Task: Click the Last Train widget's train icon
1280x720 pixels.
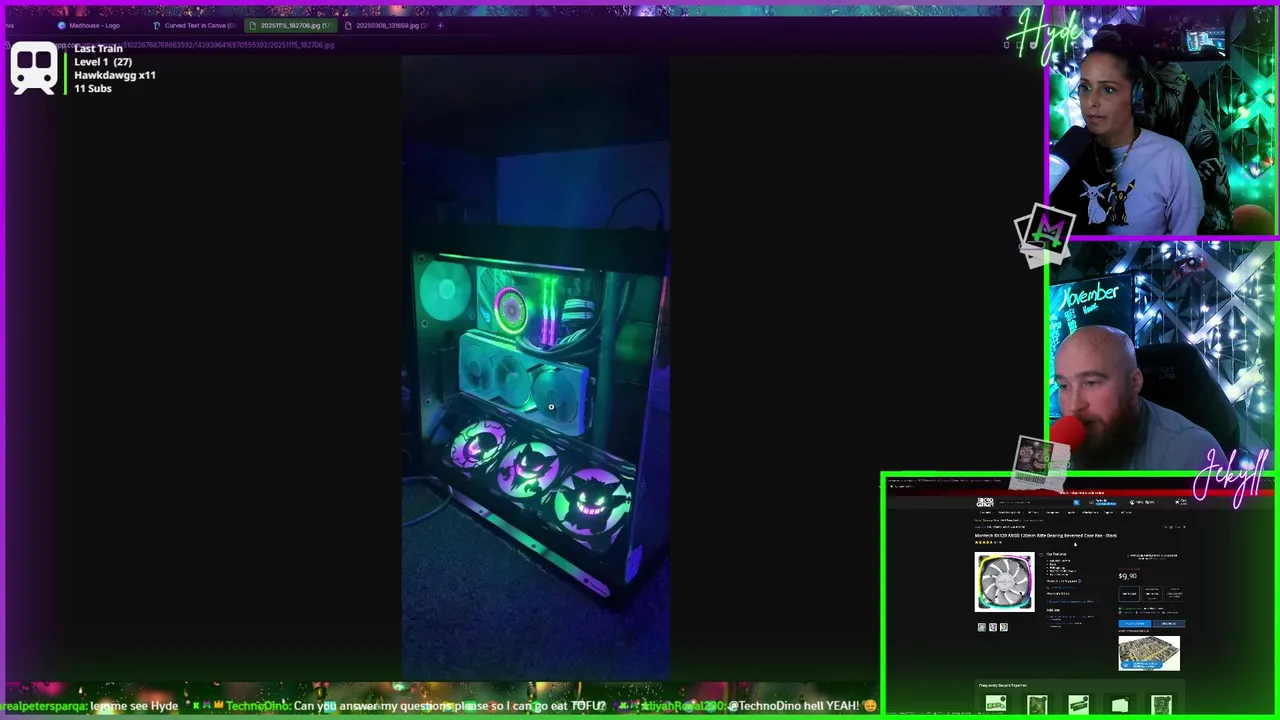Action: pos(34,68)
